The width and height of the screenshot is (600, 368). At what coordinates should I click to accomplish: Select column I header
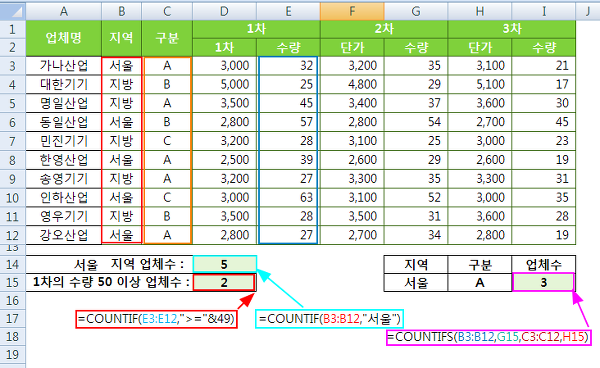[x=544, y=11]
